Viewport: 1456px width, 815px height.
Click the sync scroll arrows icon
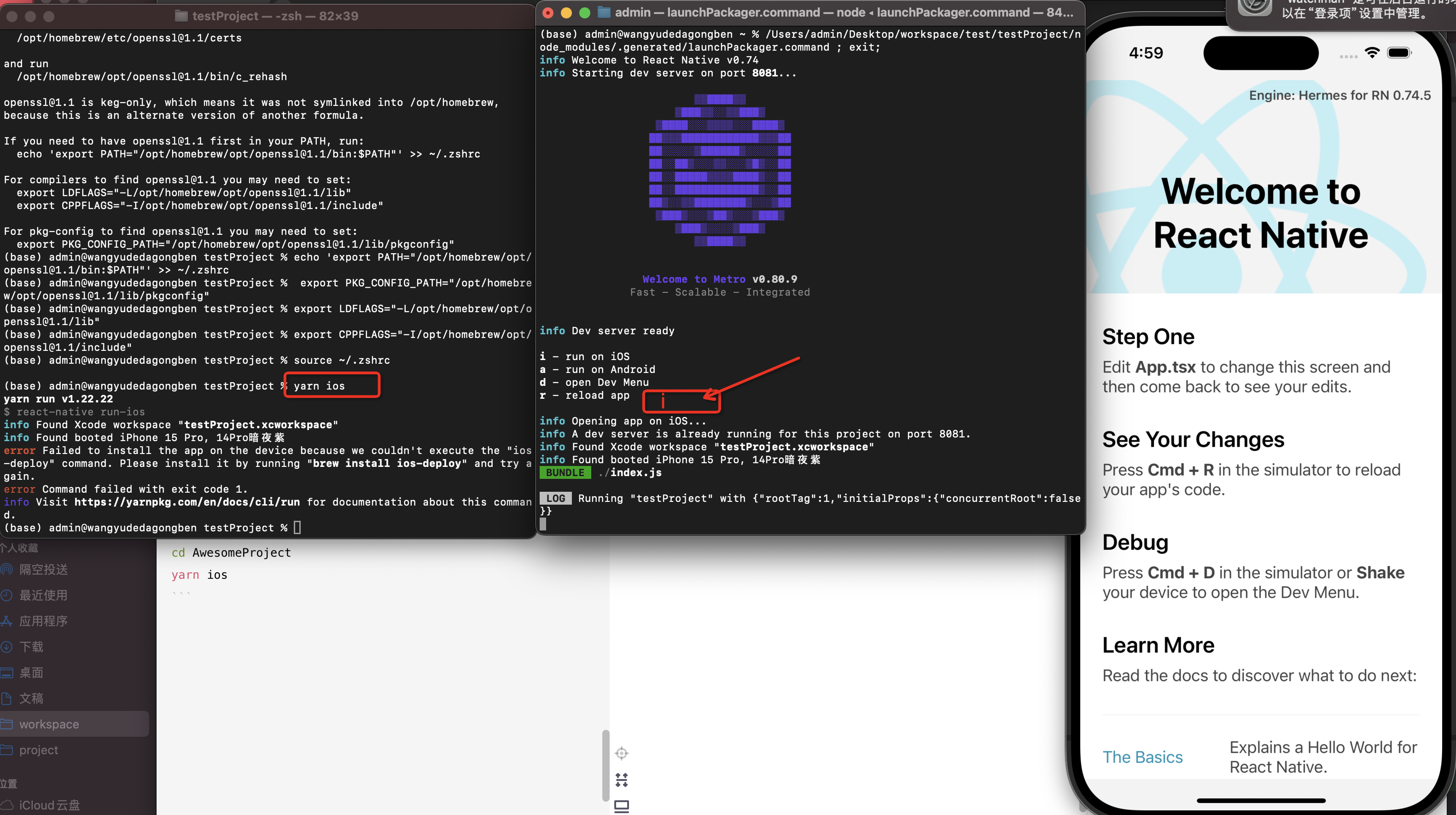622,780
